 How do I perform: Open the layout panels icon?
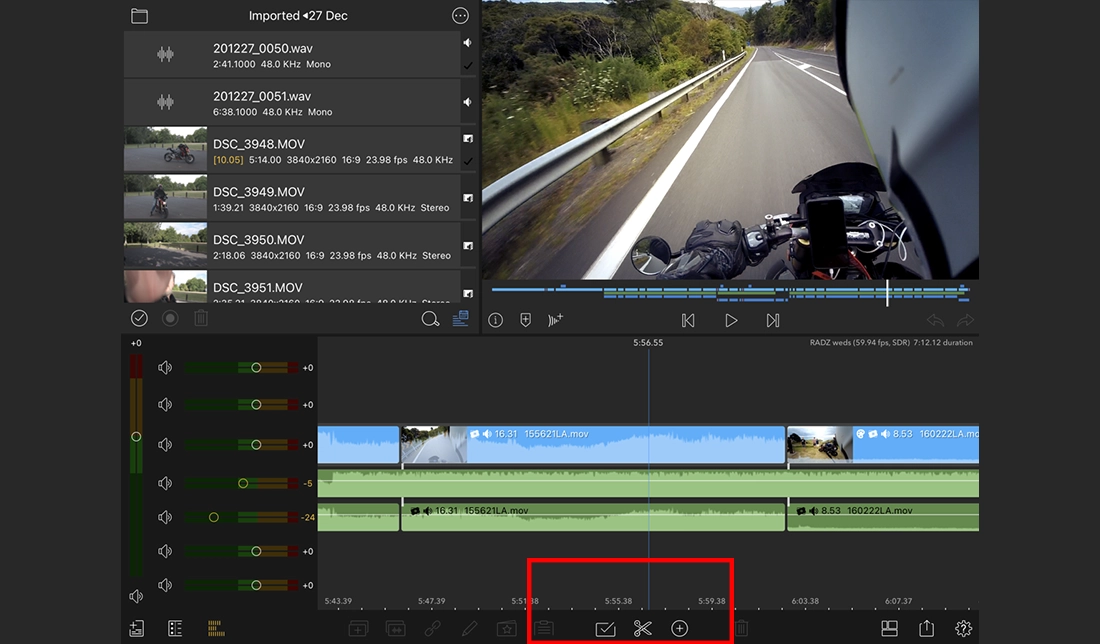(x=889, y=629)
